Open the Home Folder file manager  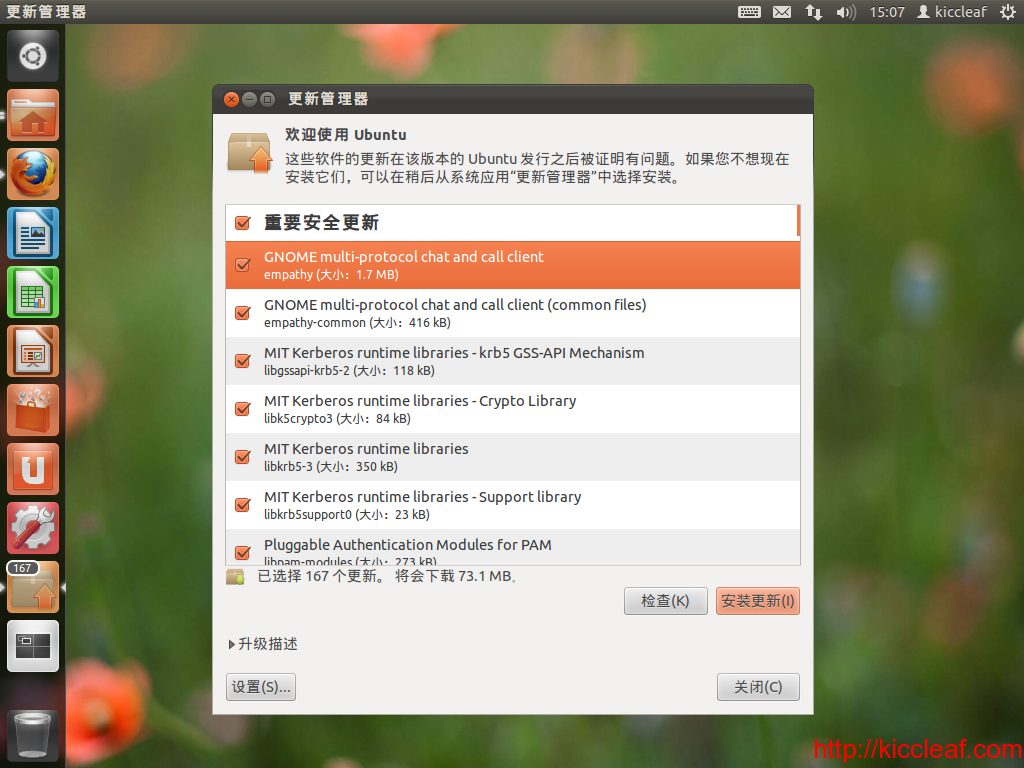[33, 115]
